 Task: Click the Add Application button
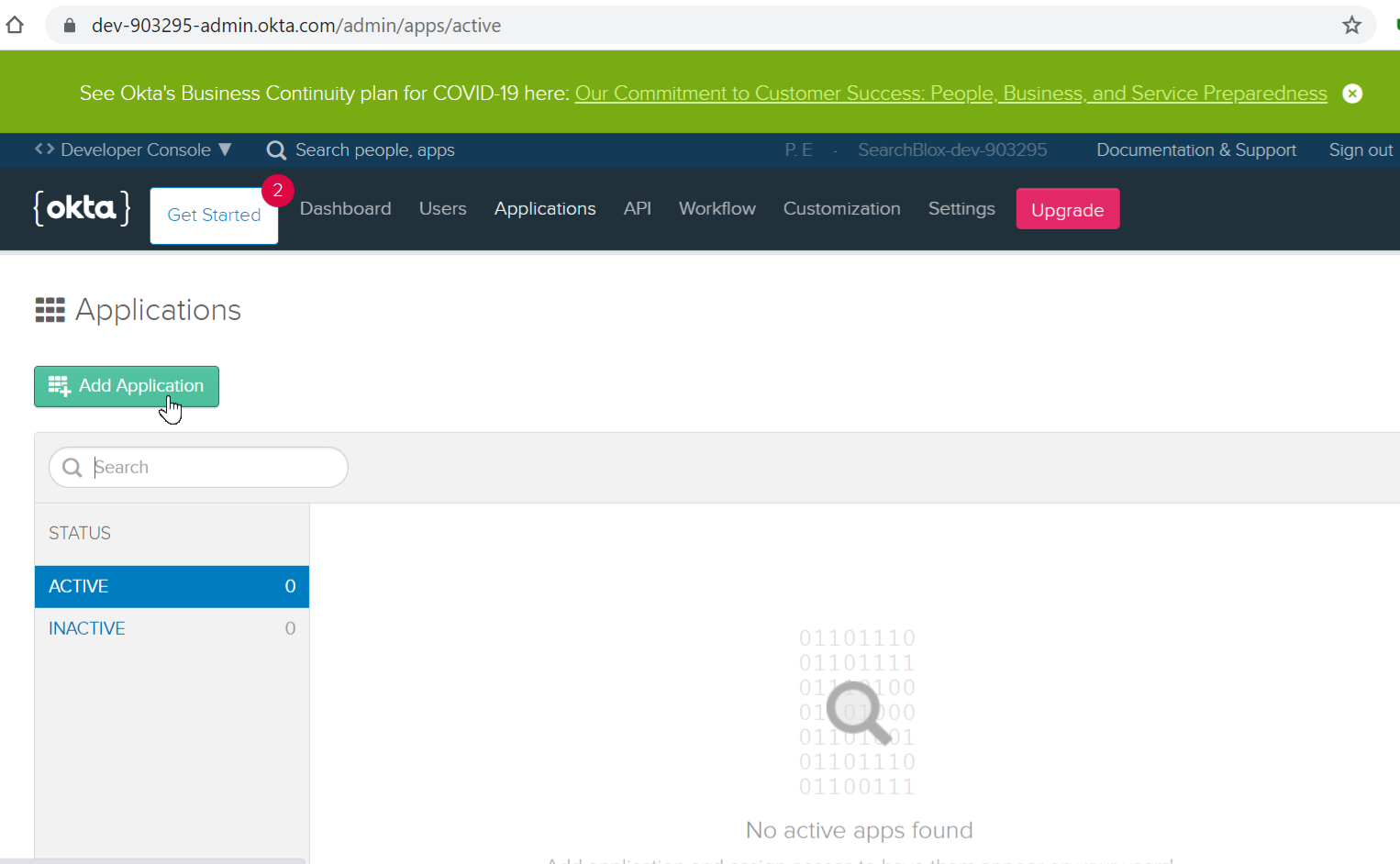click(127, 386)
